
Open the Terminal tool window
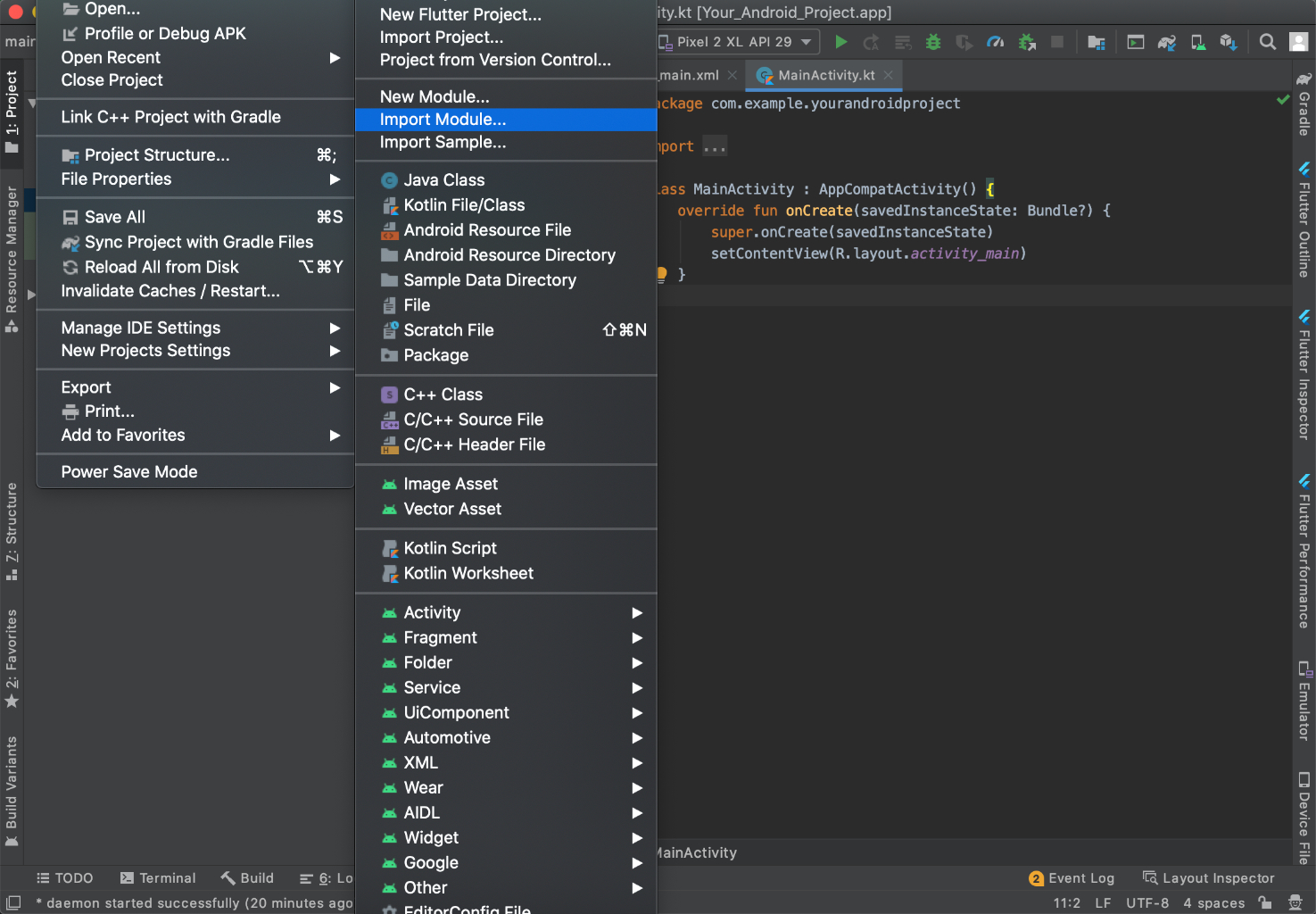[158, 878]
